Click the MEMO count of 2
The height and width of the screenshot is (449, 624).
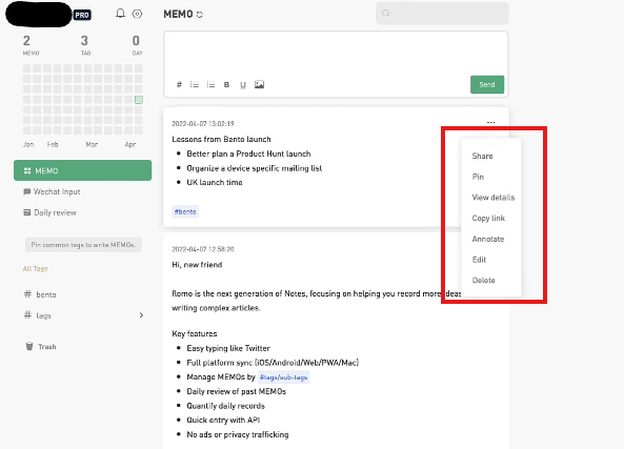coord(27,41)
